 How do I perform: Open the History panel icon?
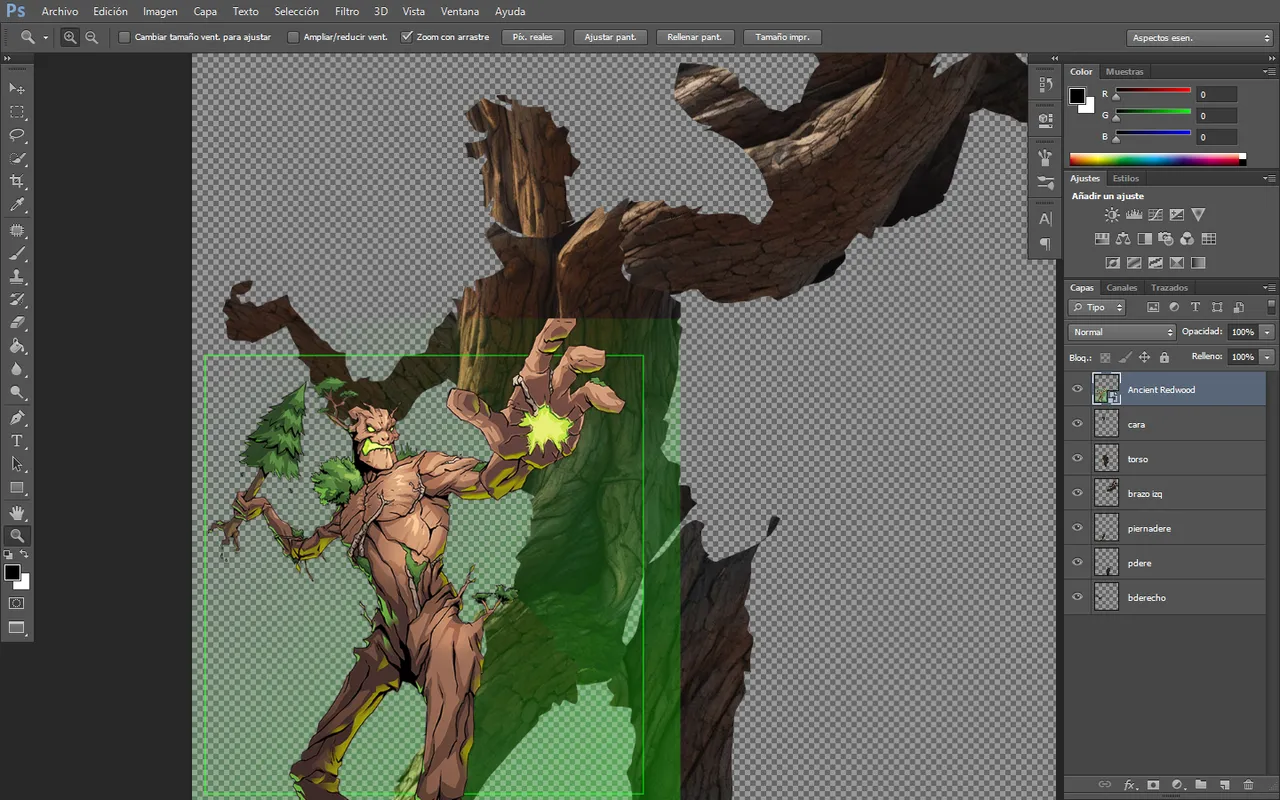(x=1045, y=85)
